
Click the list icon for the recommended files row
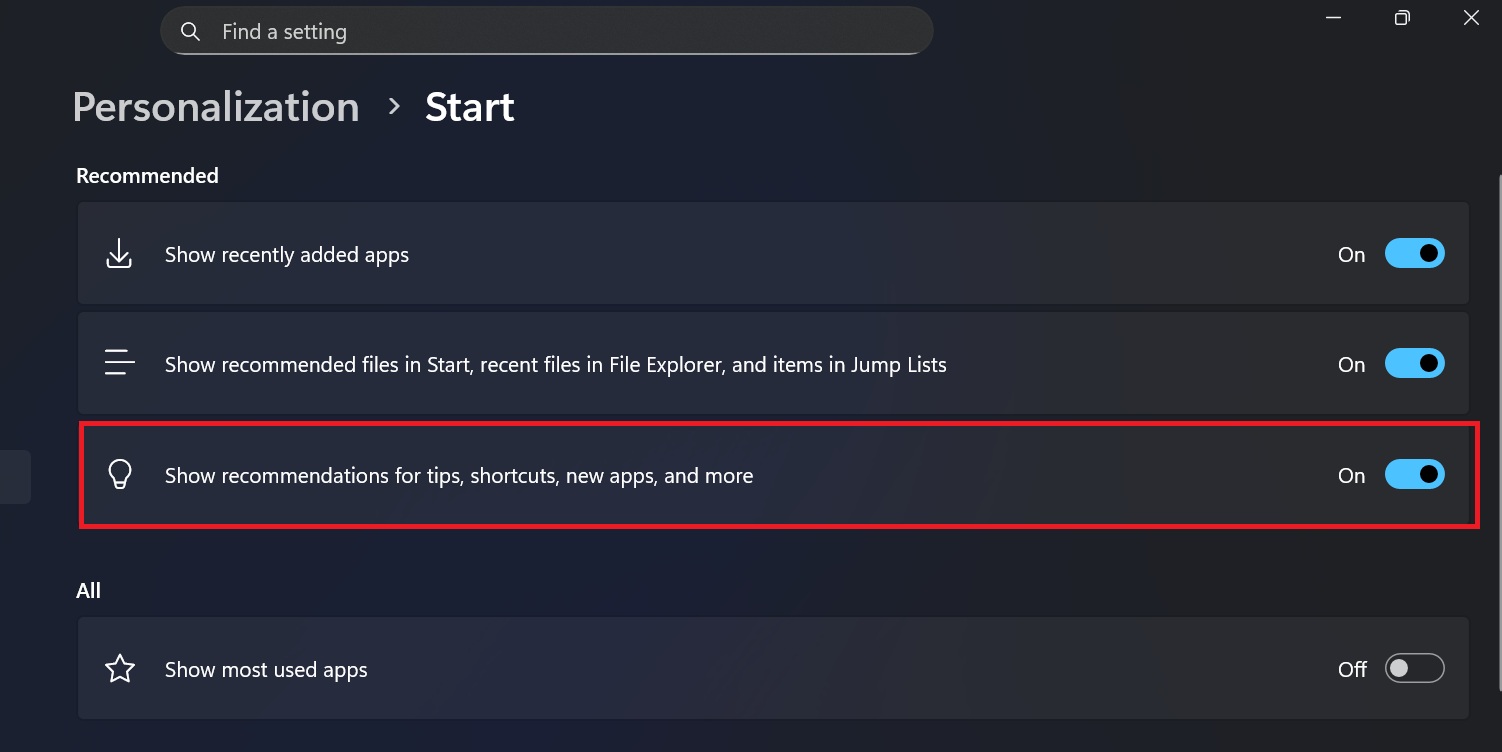coord(119,363)
